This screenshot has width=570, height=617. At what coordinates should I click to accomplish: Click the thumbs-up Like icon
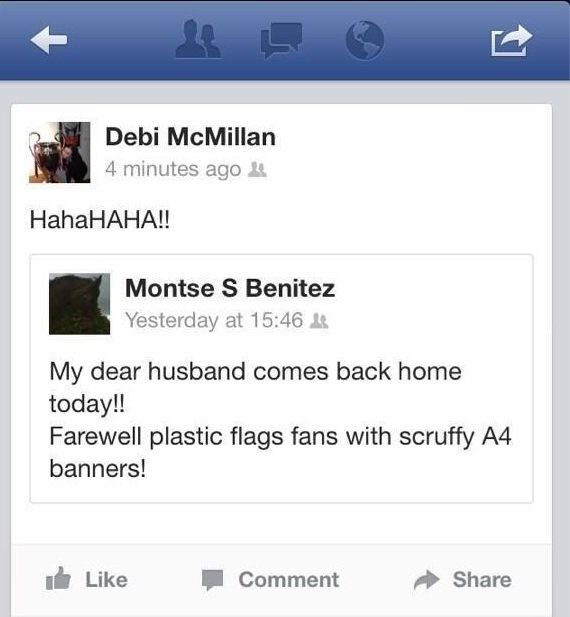[x=58, y=578]
